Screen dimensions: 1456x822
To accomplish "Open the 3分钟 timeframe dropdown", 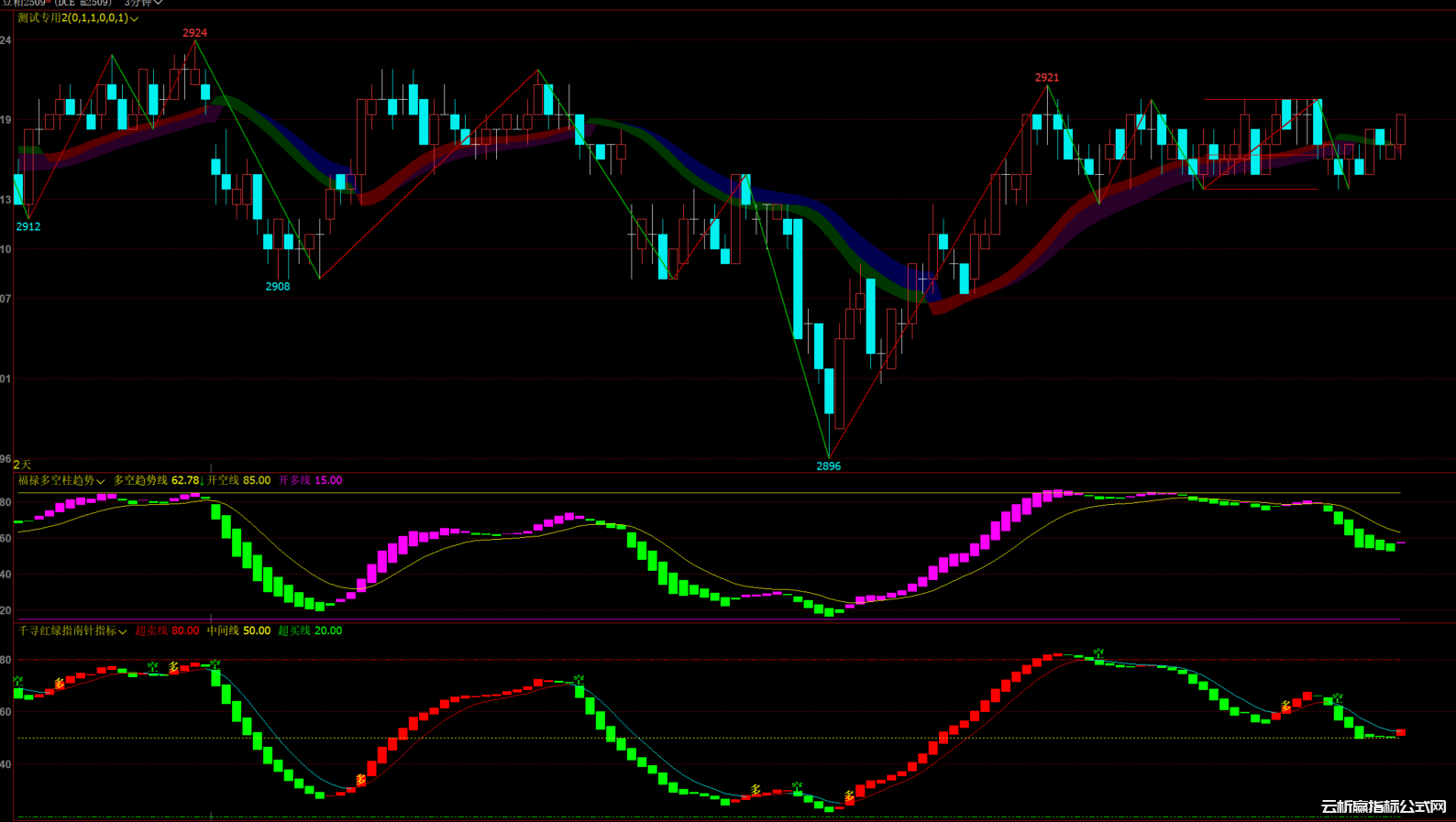I will pos(143,4).
